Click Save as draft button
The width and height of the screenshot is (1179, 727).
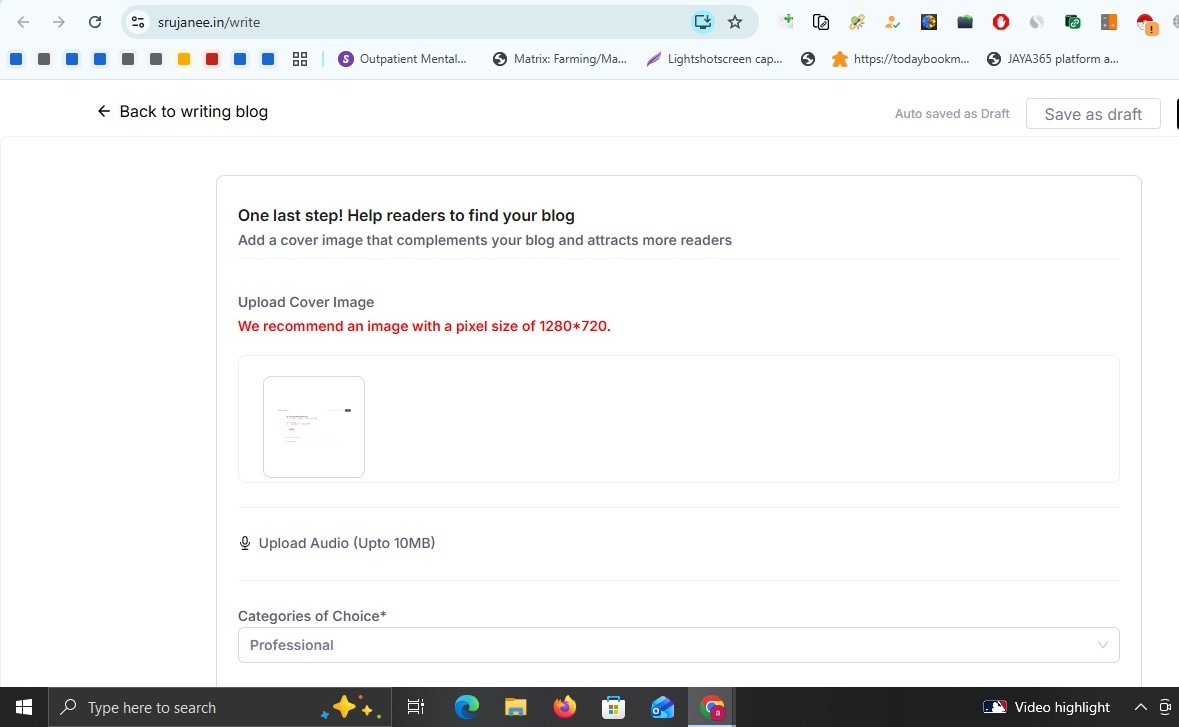[x=1093, y=114]
